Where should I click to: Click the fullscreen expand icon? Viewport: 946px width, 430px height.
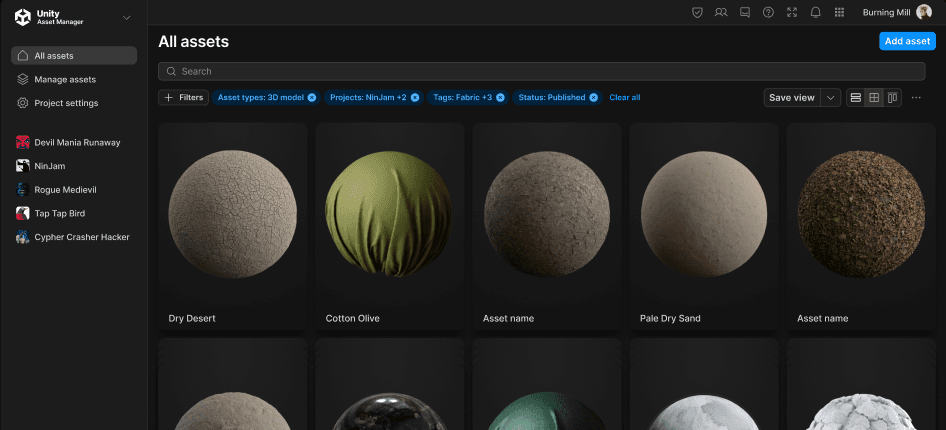click(x=792, y=12)
